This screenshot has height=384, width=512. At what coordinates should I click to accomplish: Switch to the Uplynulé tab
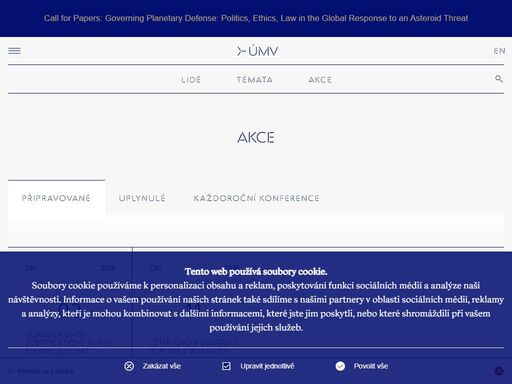[142, 198]
